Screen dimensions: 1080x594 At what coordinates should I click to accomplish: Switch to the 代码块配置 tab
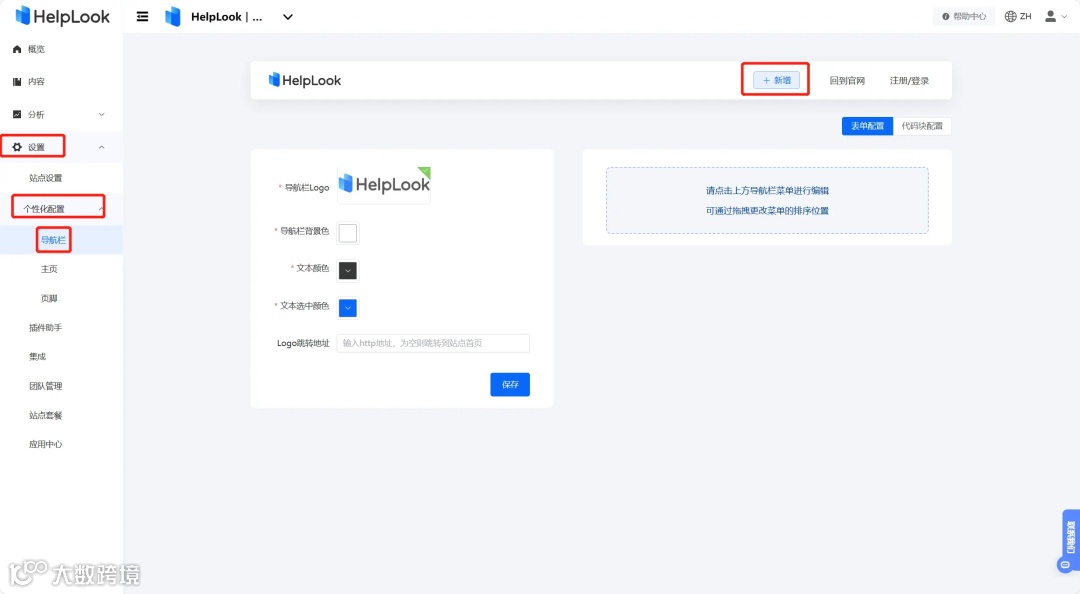click(x=924, y=125)
